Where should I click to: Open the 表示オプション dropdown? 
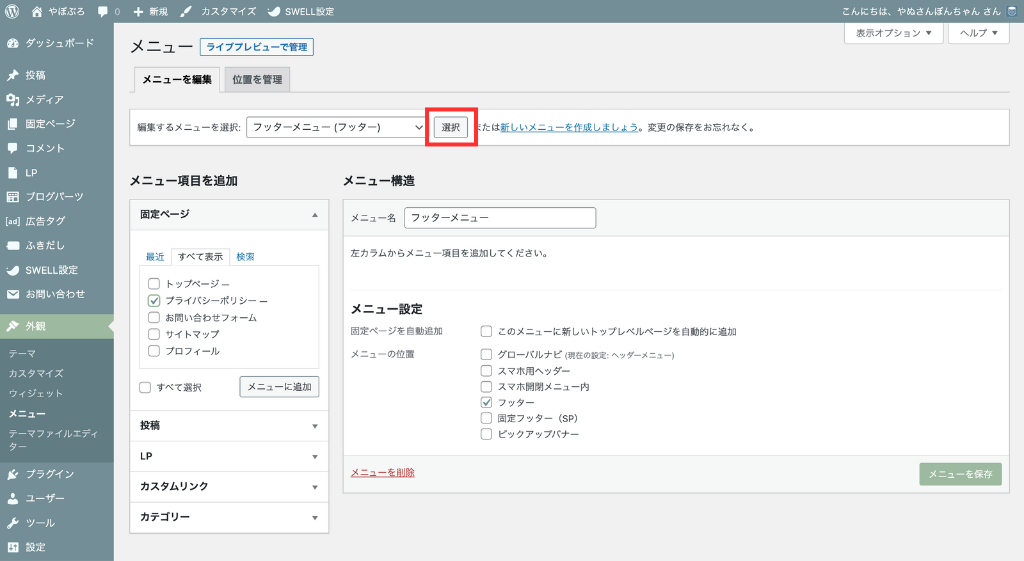[893, 33]
